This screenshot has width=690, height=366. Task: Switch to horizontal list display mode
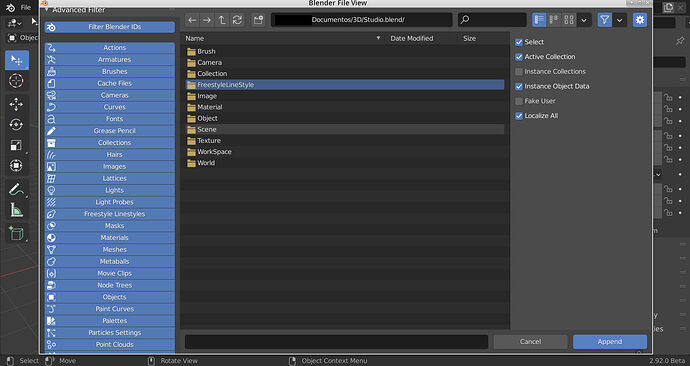pyautogui.click(x=554, y=20)
